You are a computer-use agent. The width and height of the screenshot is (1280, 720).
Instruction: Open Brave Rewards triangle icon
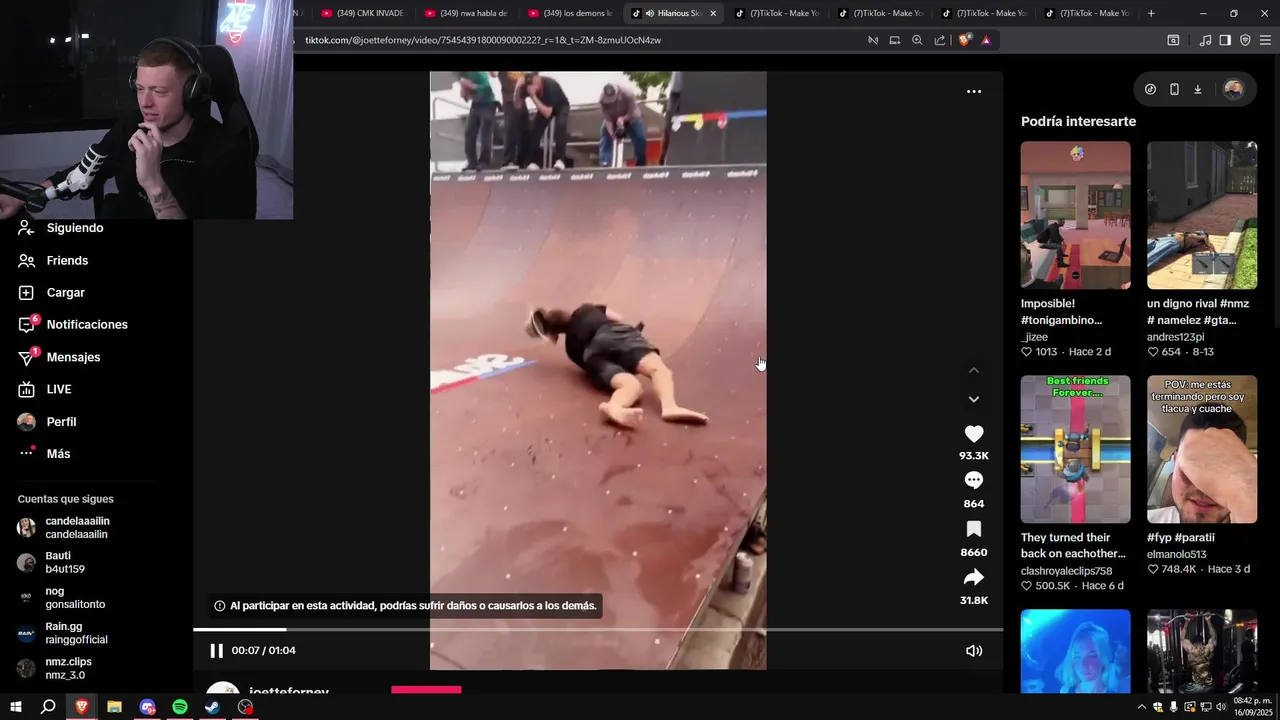[x=986, y=40]
